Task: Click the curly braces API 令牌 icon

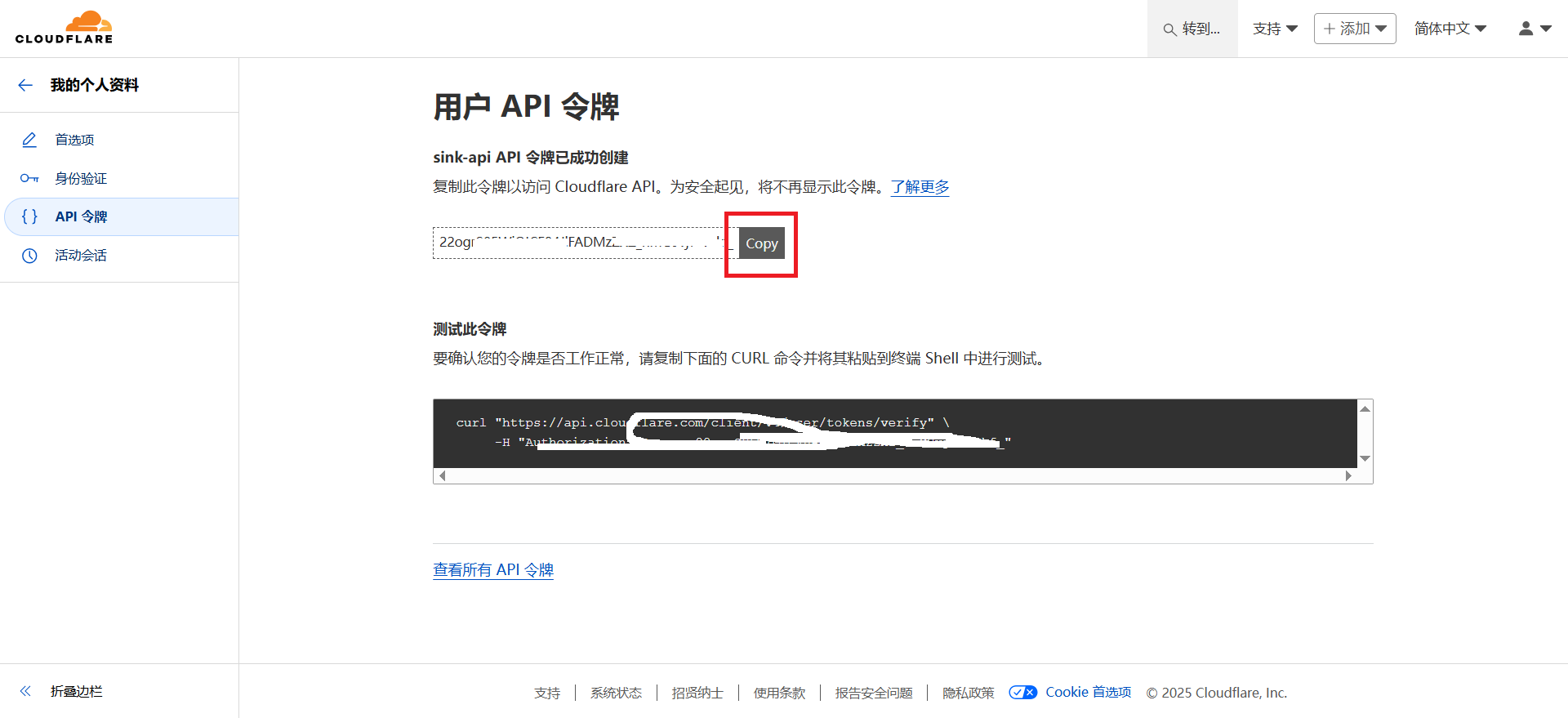Action: tap(29, 216)
